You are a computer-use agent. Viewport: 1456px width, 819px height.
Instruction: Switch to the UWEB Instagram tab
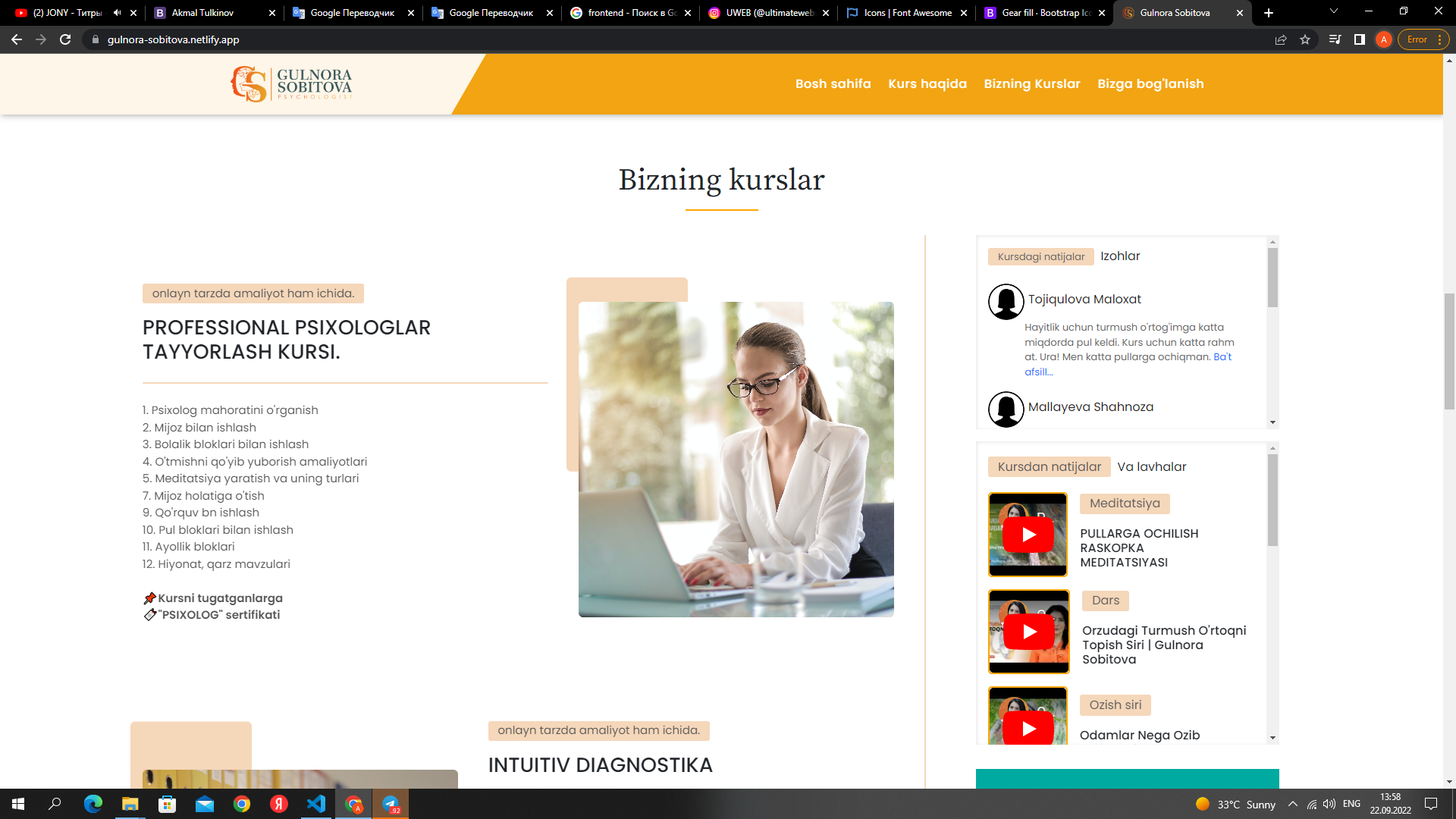click(x=770, y=13)
